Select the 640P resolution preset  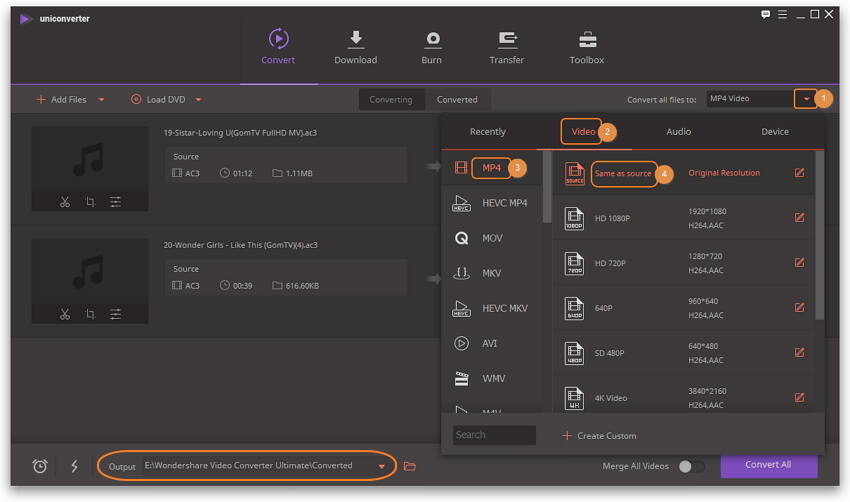[684, 308]
